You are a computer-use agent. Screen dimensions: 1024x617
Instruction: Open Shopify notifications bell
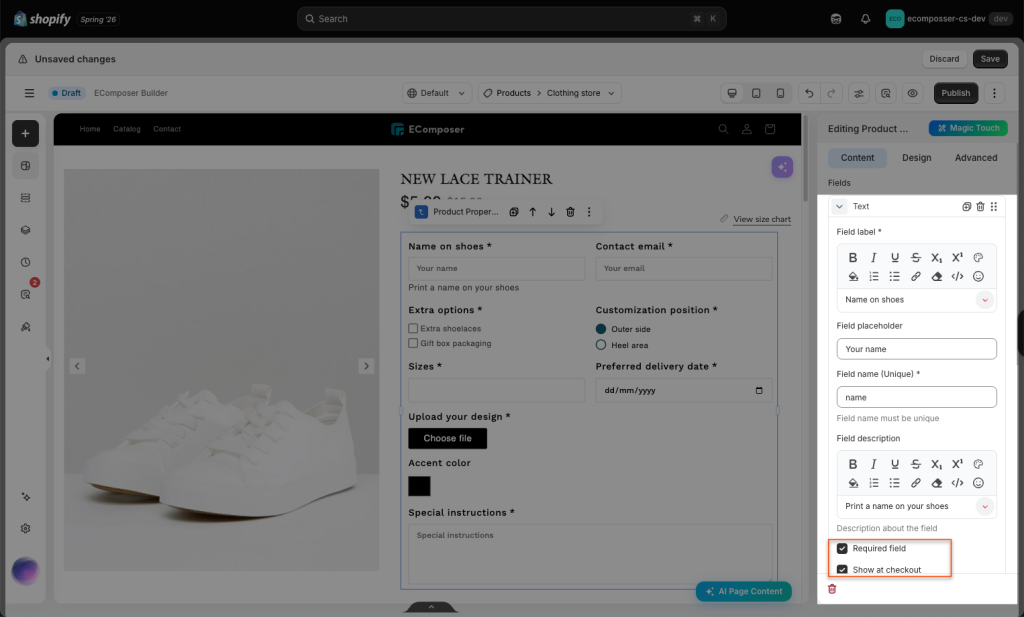[x=865, y=19]
